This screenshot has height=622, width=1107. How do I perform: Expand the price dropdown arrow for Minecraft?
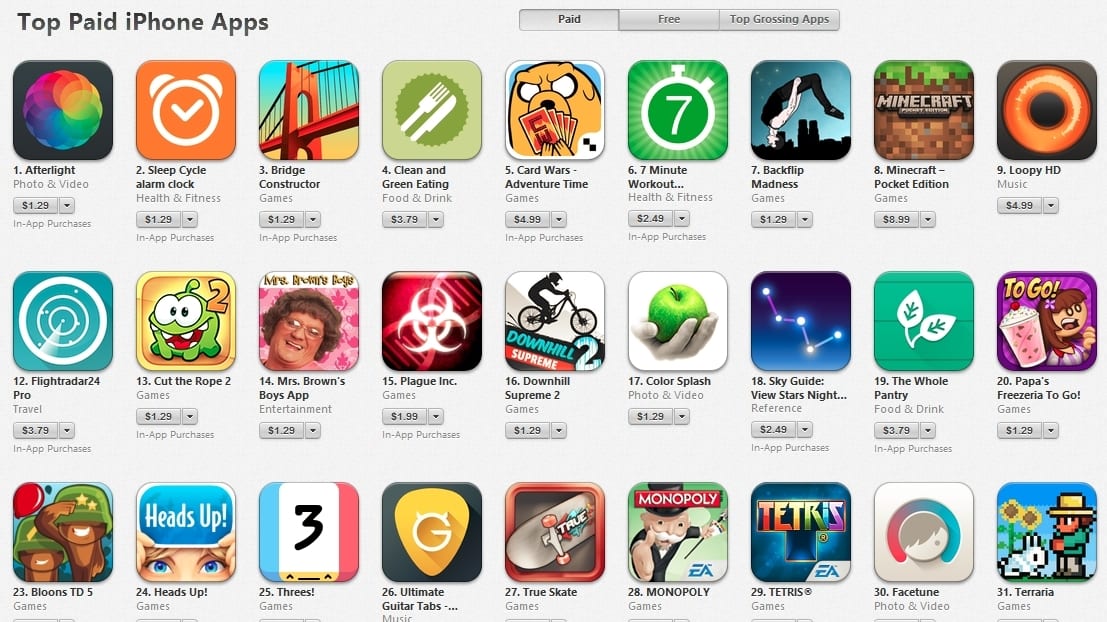[x=928, y=220]
